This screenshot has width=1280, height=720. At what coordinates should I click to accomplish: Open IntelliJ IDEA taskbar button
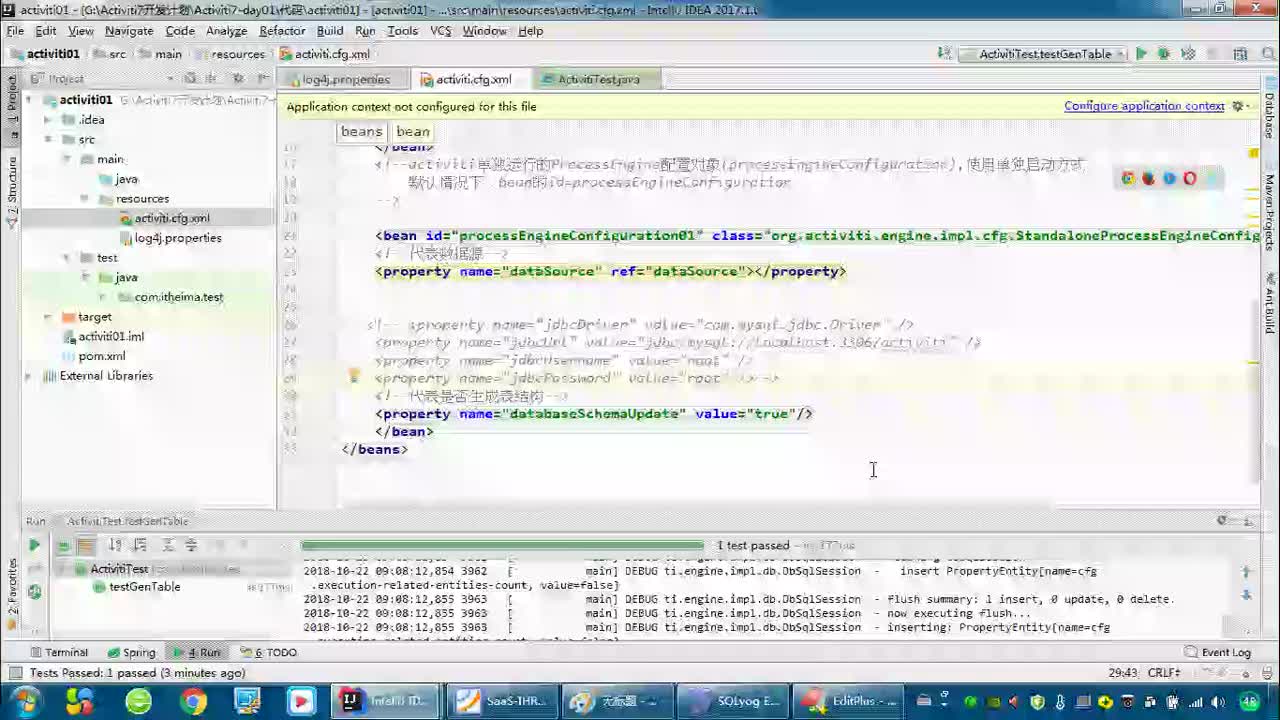coord(387,701)
